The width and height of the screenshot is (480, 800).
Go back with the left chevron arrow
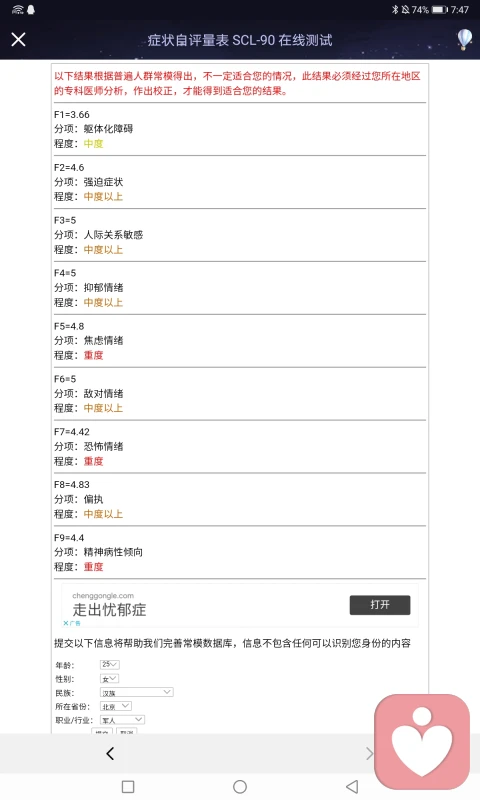click(x=110, y=754)
